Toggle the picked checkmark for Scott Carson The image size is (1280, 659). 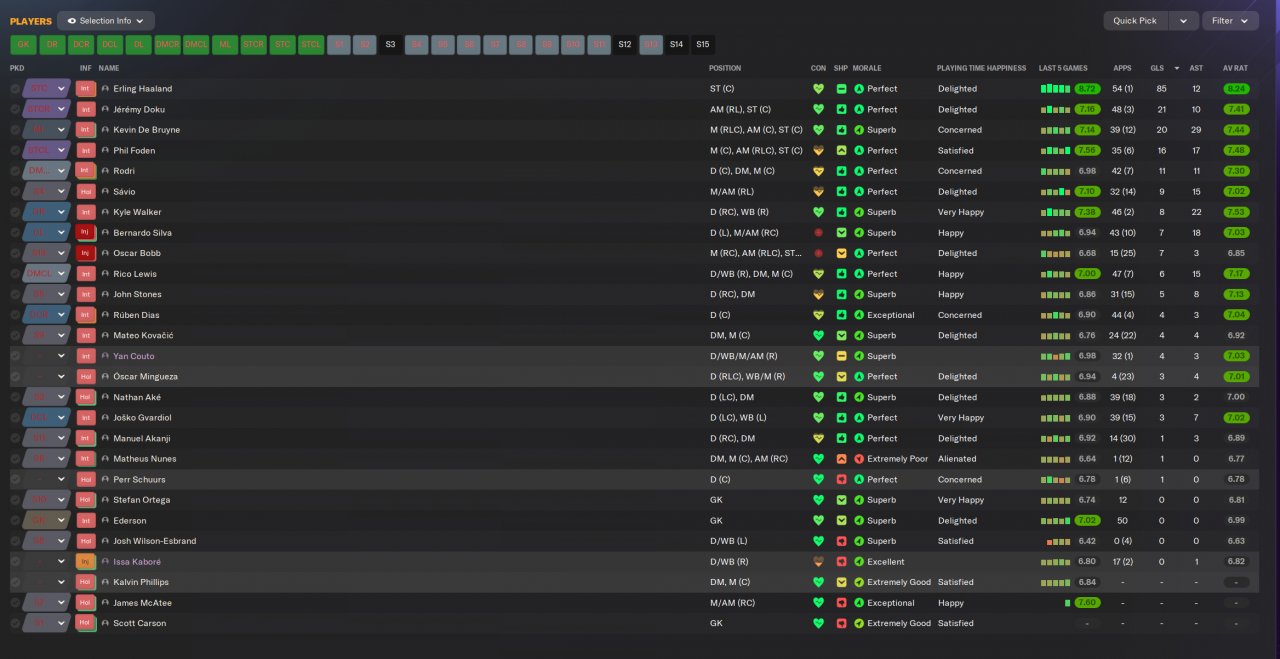pyautogui.click(x=15, y=623)
